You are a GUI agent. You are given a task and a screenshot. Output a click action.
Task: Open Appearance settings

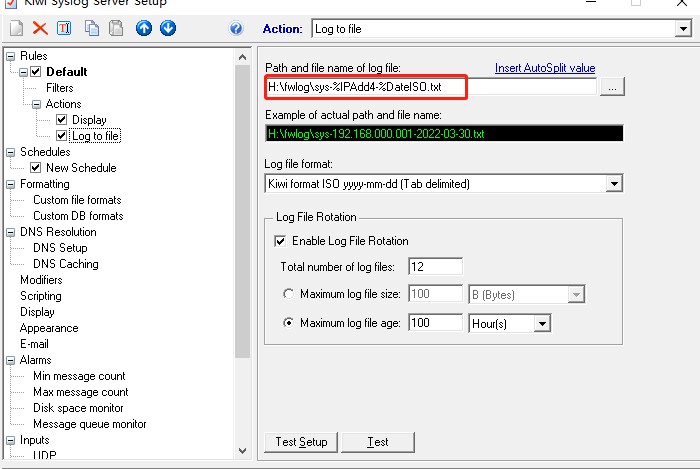click(x=49, y=328)
